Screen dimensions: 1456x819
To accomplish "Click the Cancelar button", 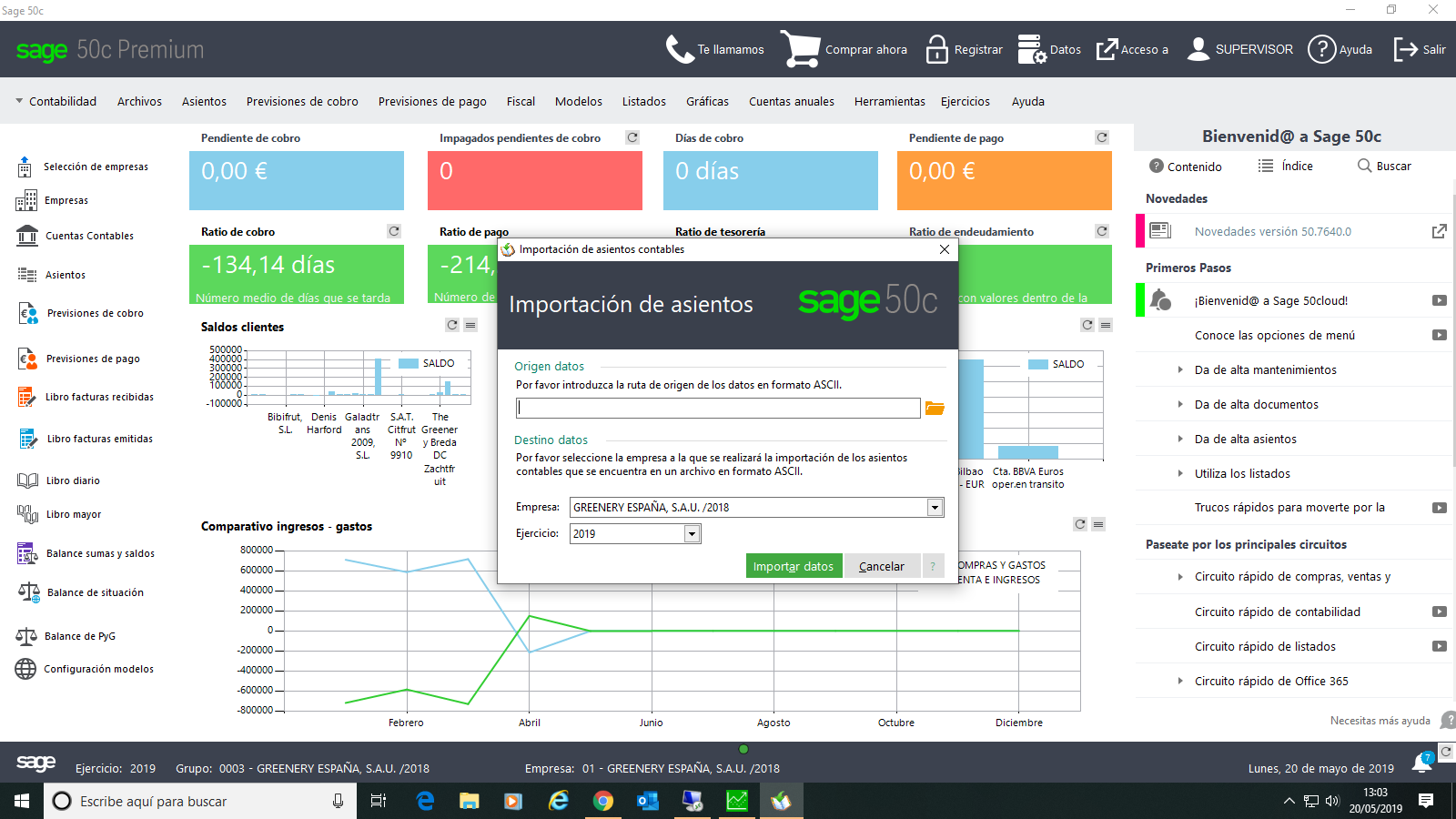I will point(881,566).
